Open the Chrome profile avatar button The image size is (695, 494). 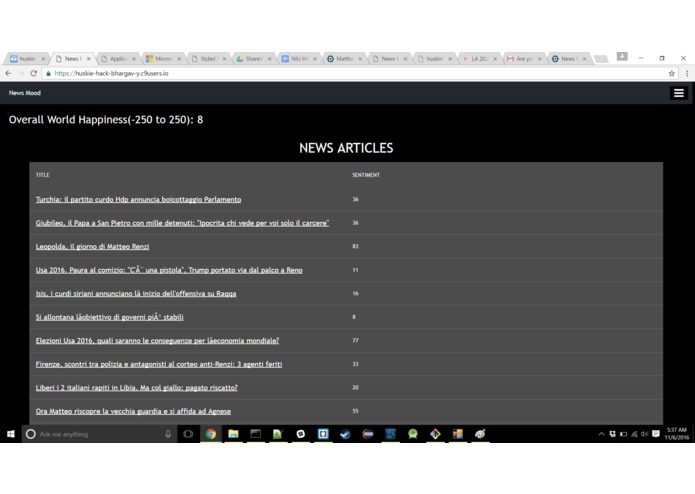point(622,56)
